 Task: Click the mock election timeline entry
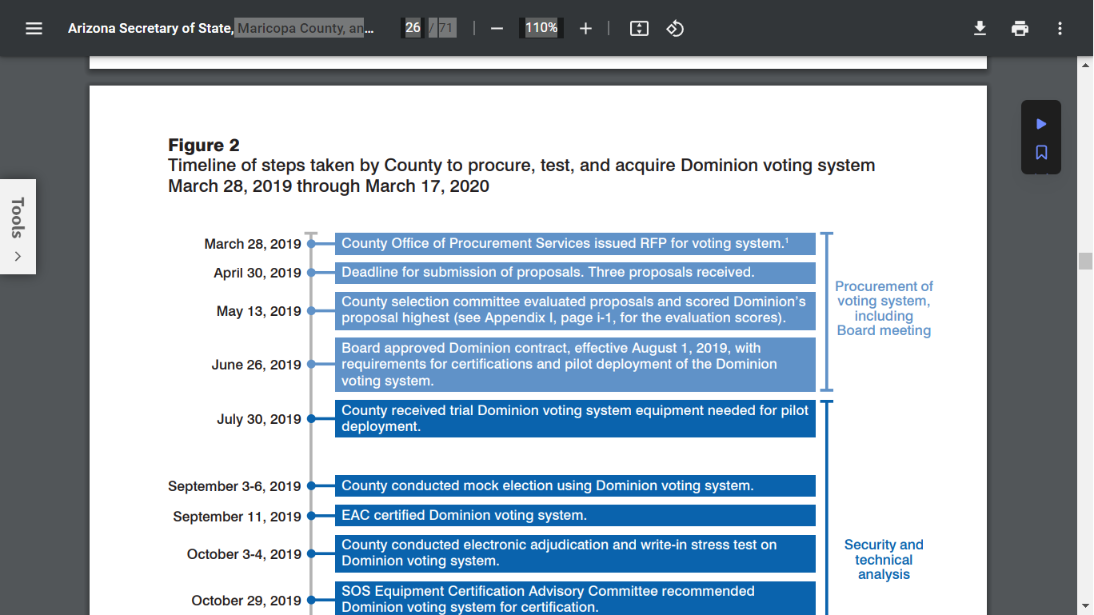(x=575, y=486)
